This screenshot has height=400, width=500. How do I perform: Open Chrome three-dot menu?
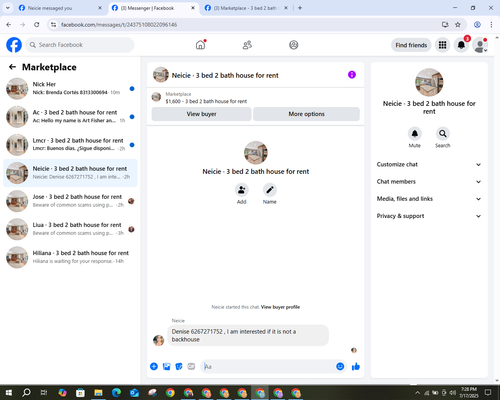[x=491, y=24]
